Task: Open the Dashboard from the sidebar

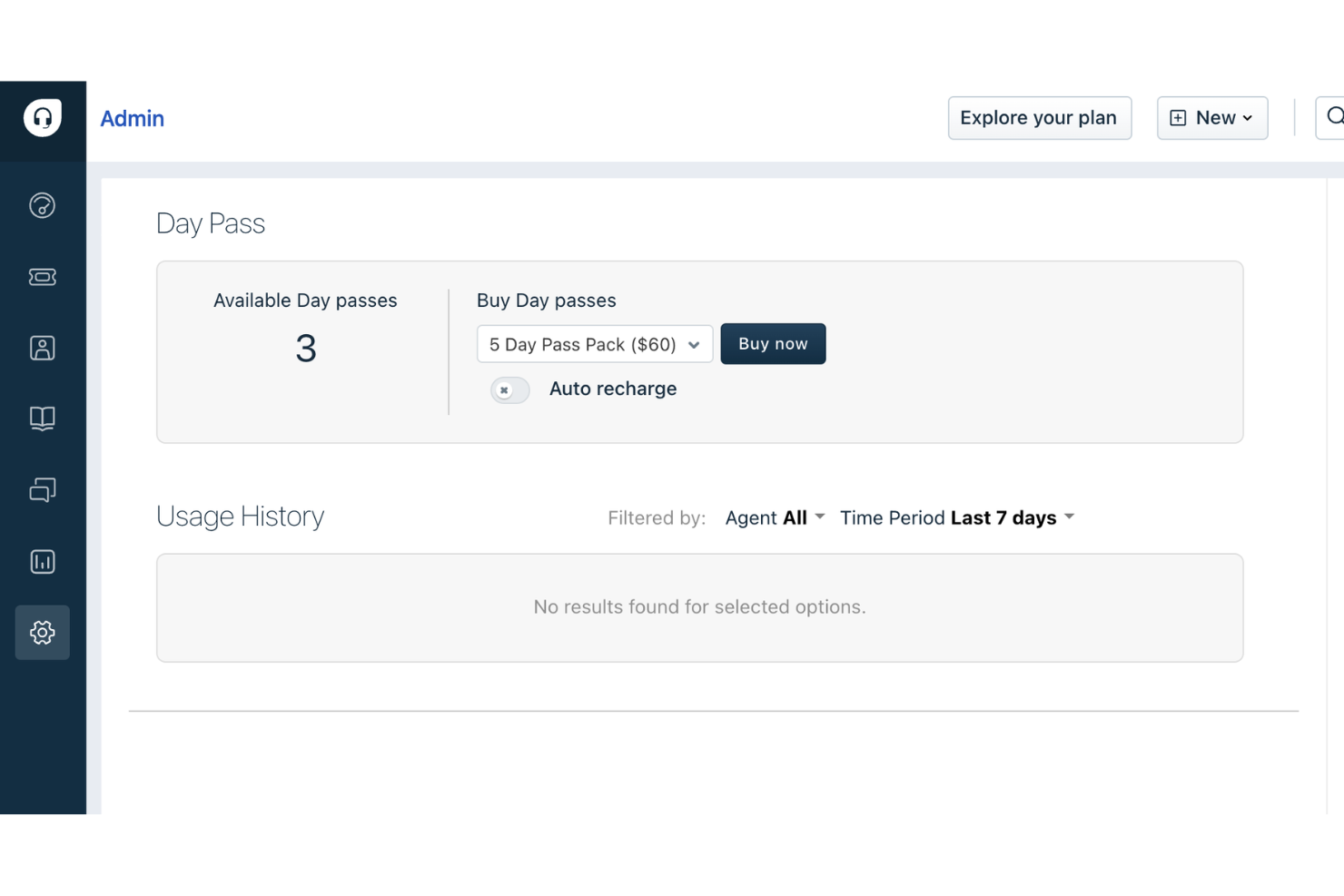Action: point(42,206)
